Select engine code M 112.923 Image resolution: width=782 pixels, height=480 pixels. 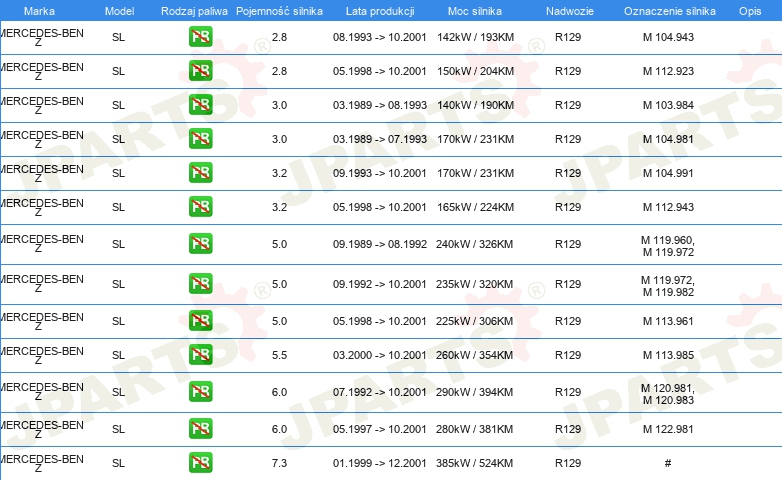point(668,71)
